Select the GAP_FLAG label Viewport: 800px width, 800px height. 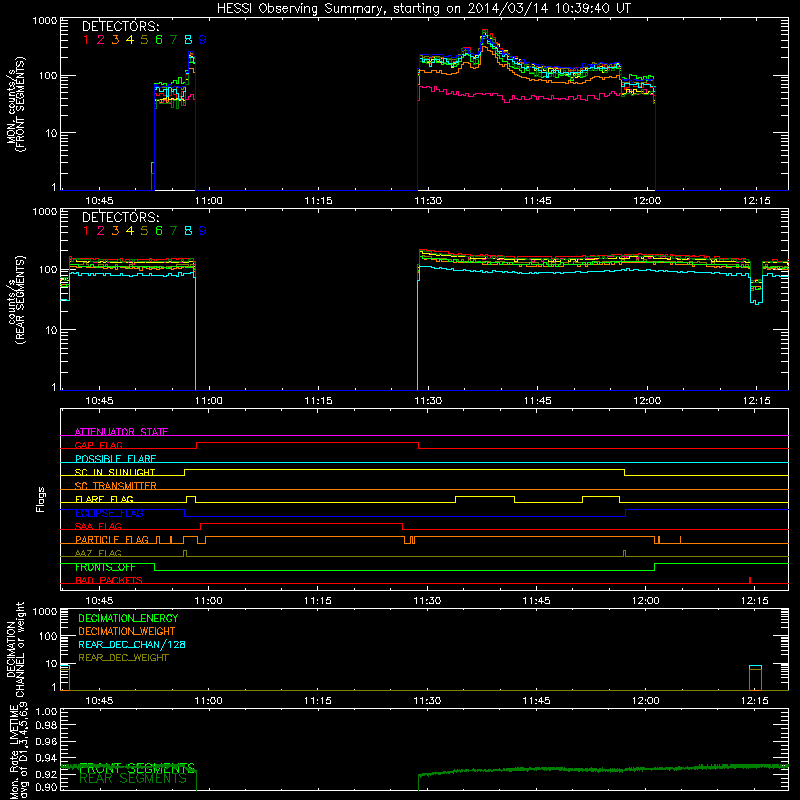tap(98, 445)
